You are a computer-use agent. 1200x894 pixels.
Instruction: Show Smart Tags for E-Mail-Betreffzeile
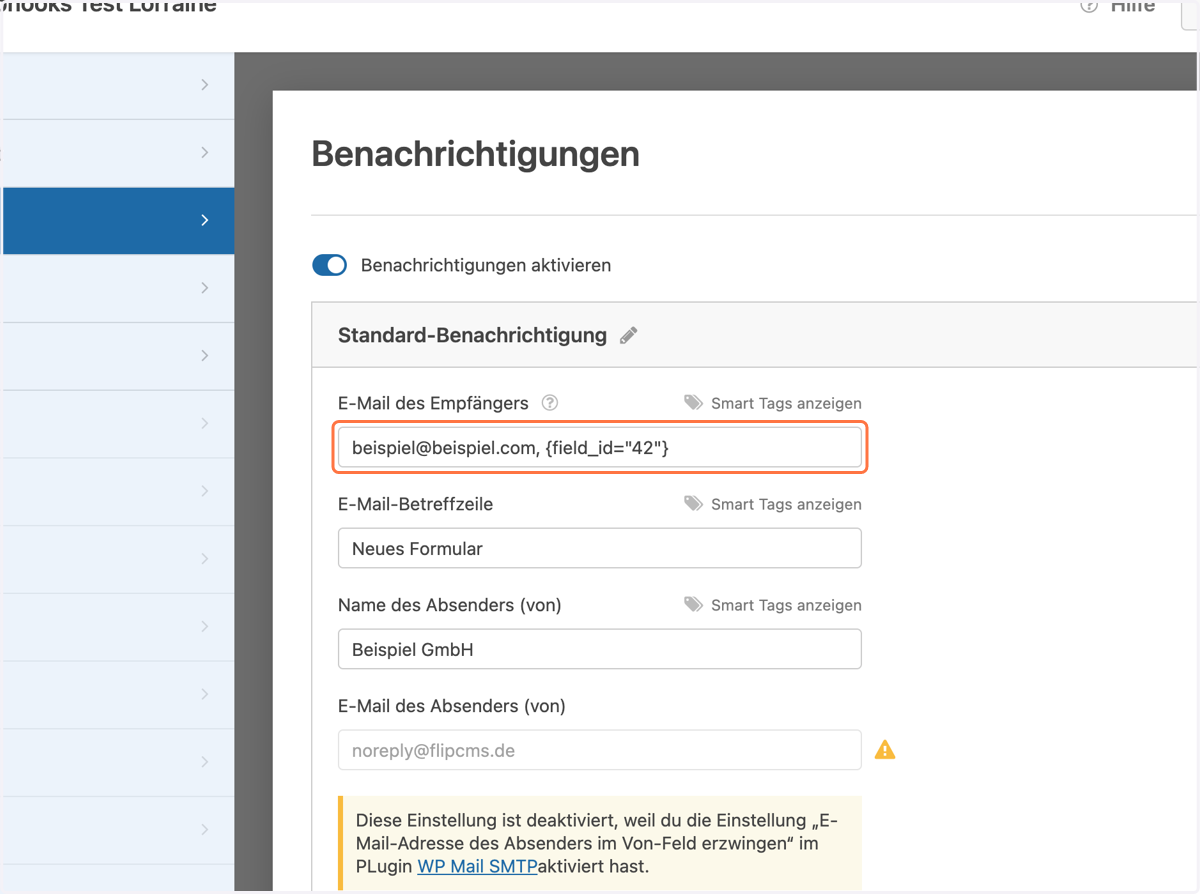(x=786, y=504)
